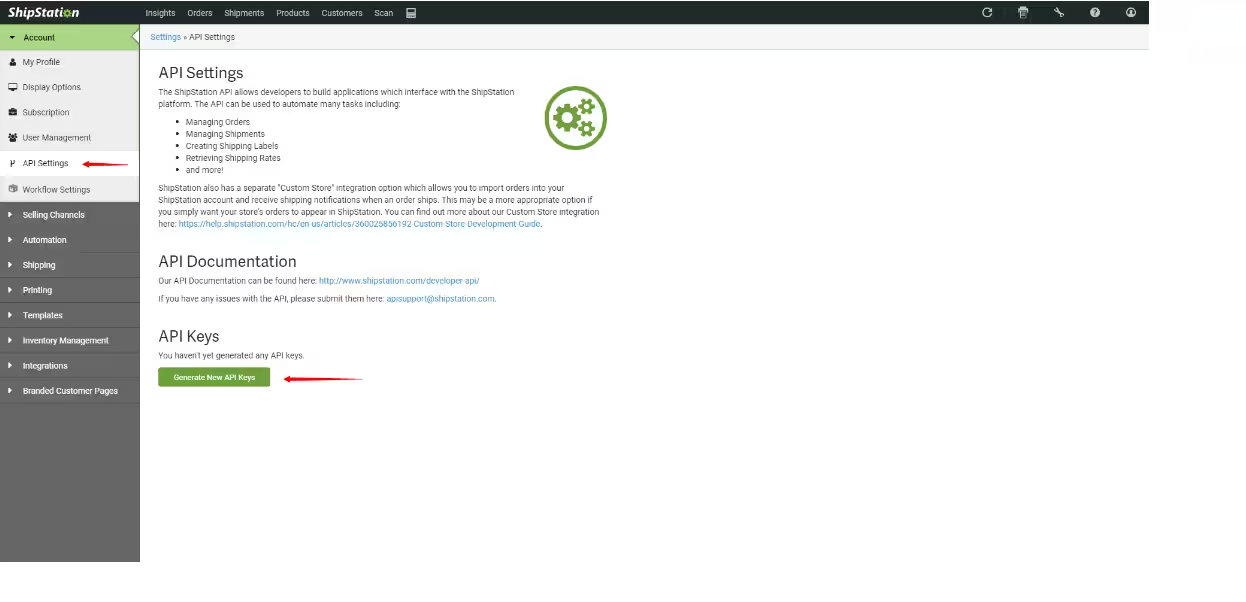
Task: Open the Shipments tab
Action: (x=244, y=13)
